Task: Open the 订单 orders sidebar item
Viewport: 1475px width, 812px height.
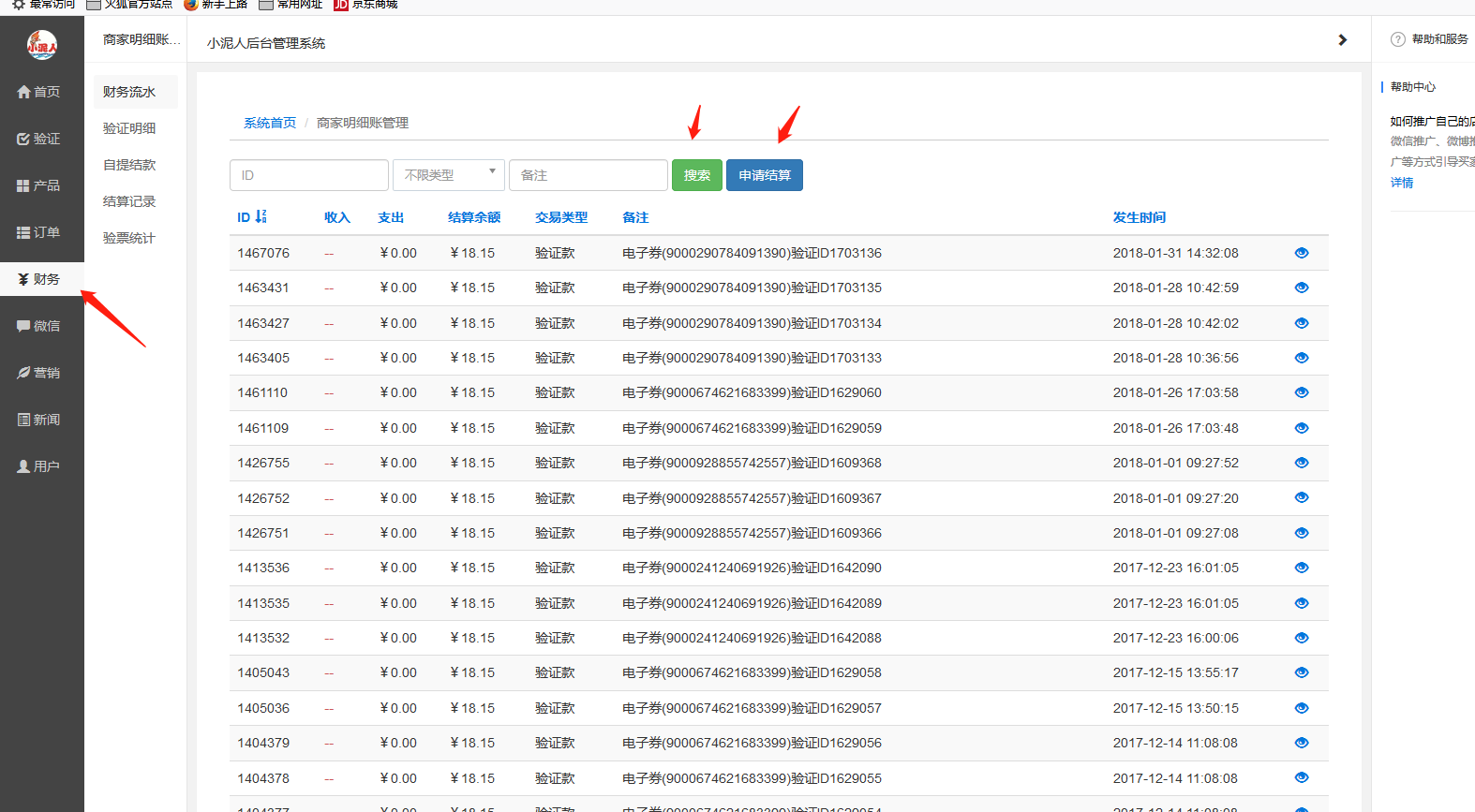Action: coord(38,232)
